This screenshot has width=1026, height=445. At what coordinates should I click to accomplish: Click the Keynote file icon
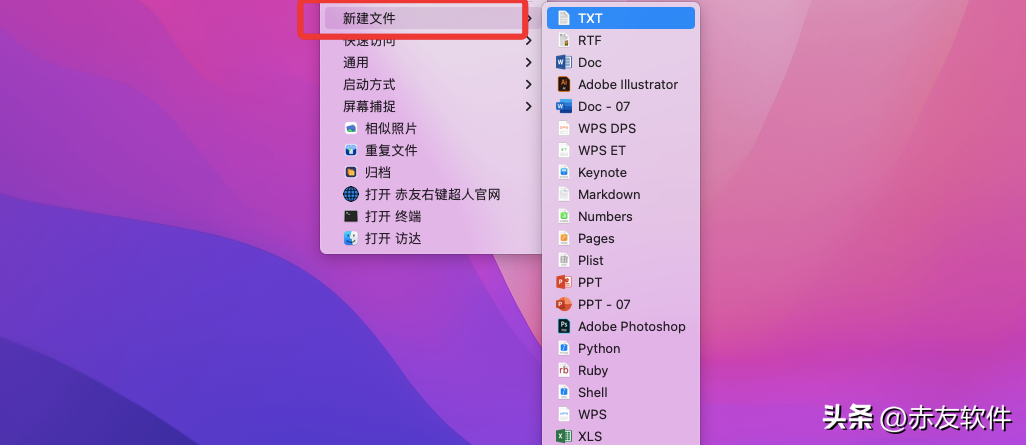click(x=563, y=172)
